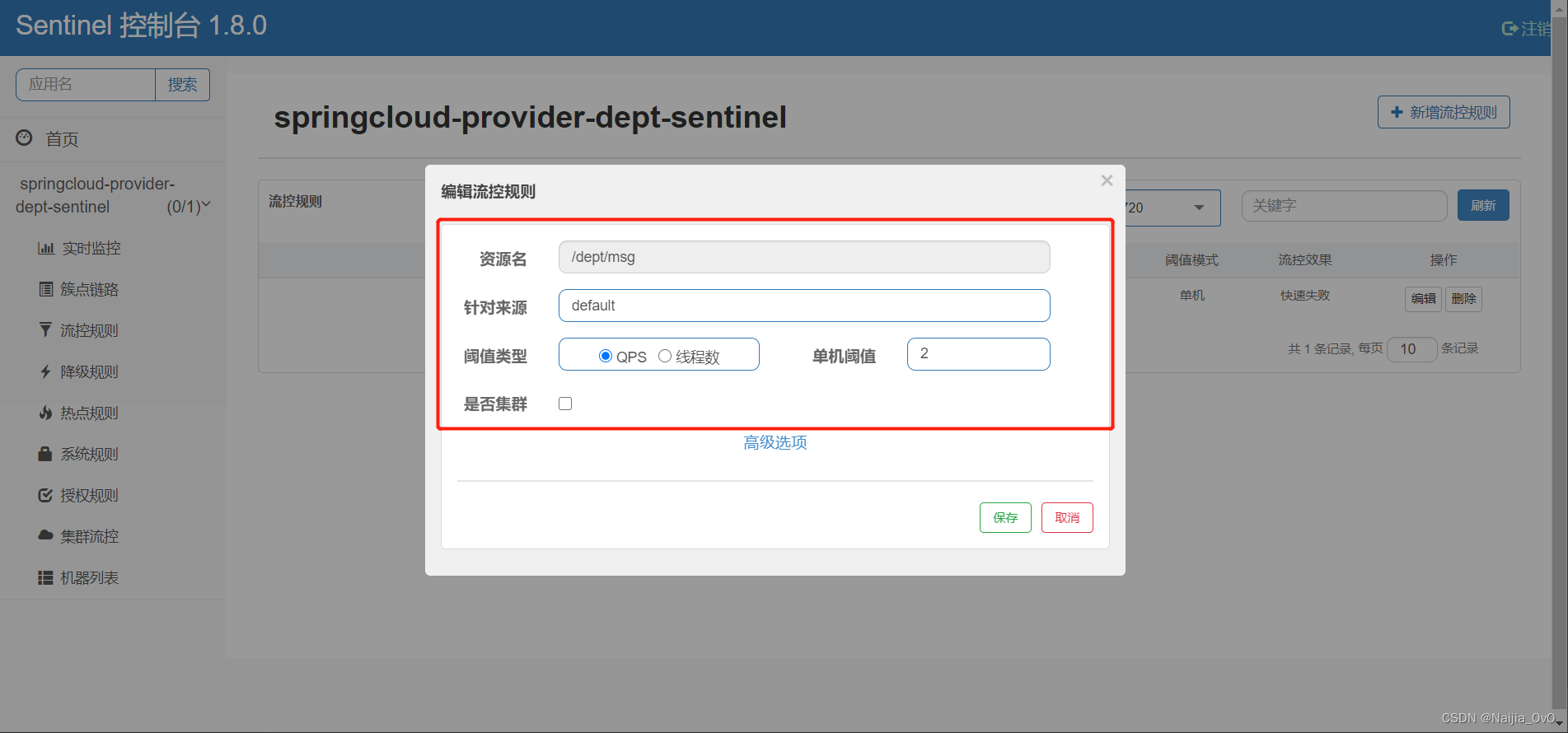Open the 授权规则 menu item
This screenshot has width=1568, height=733.
click(89, 495)
